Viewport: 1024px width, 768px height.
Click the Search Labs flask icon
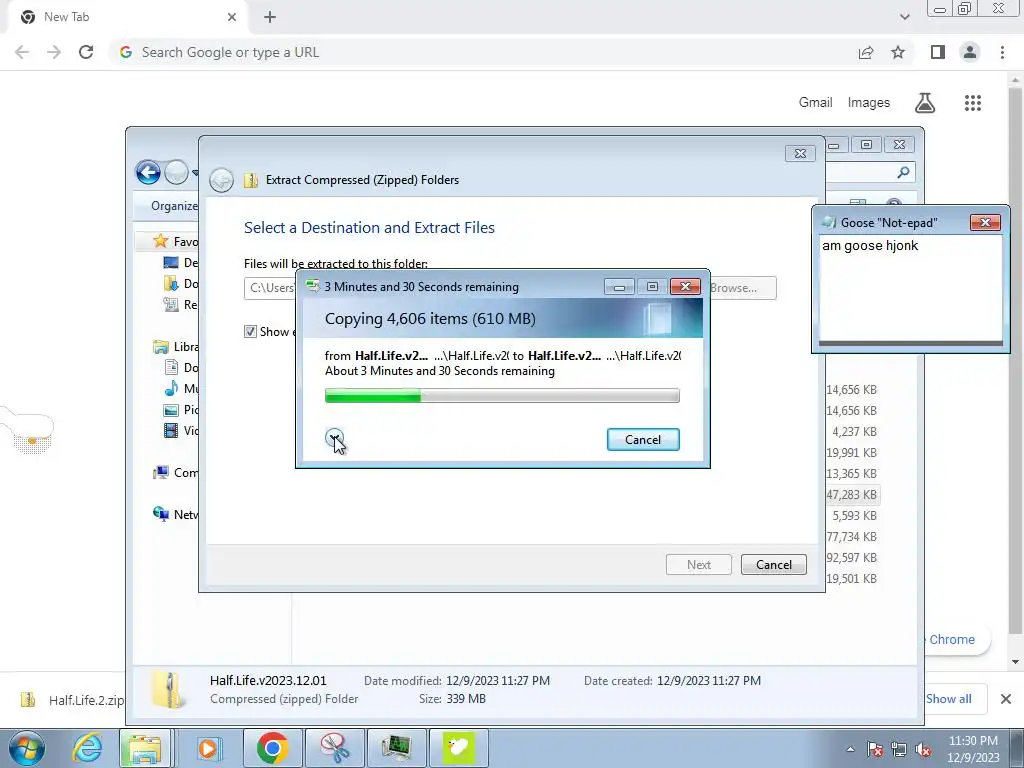[925, 103]
